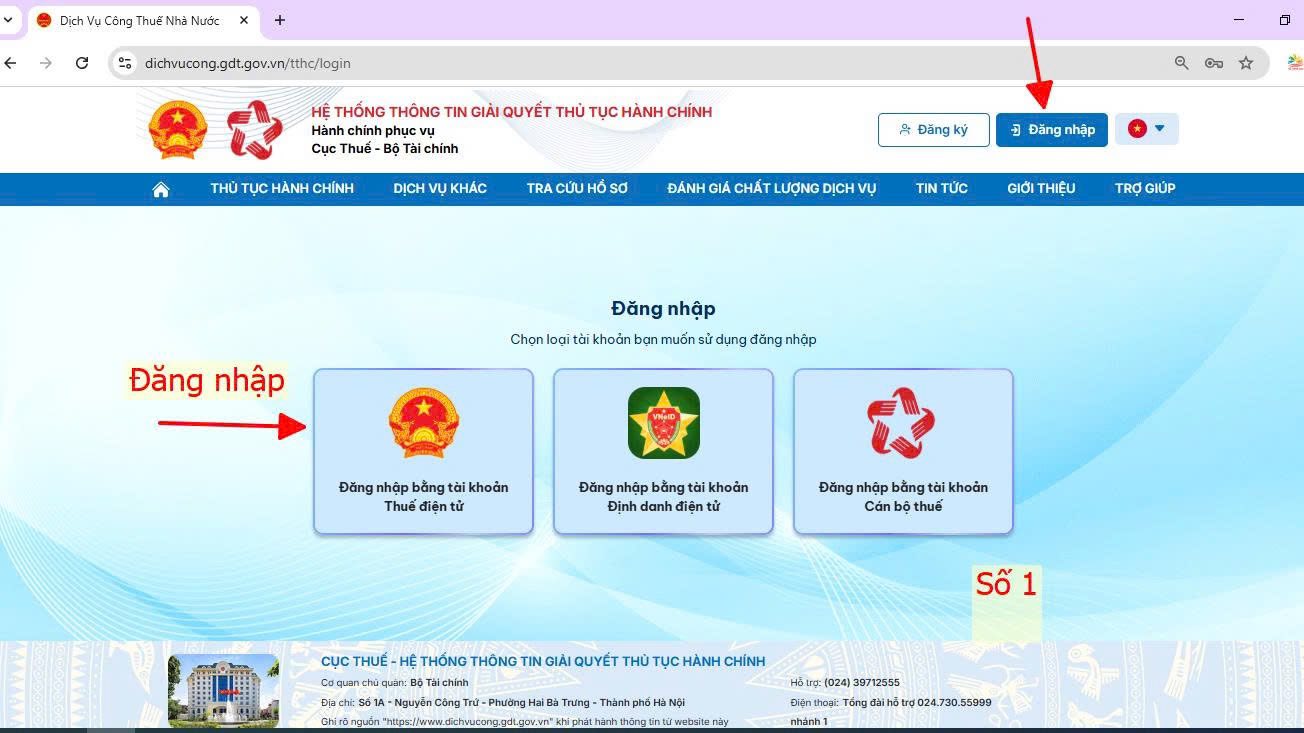Viewport: 1304px width, 733px height.
Task: Open the TRA CỨU HỒ SƠ menu
Action: [x=577, y=188]
